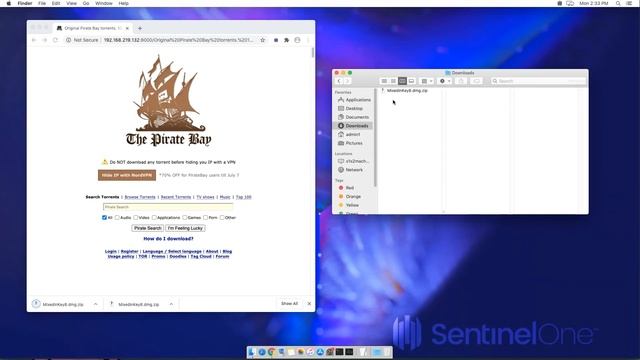Open Browse Torrents link
The image size is (640, 360).
(x=140, y=197)
